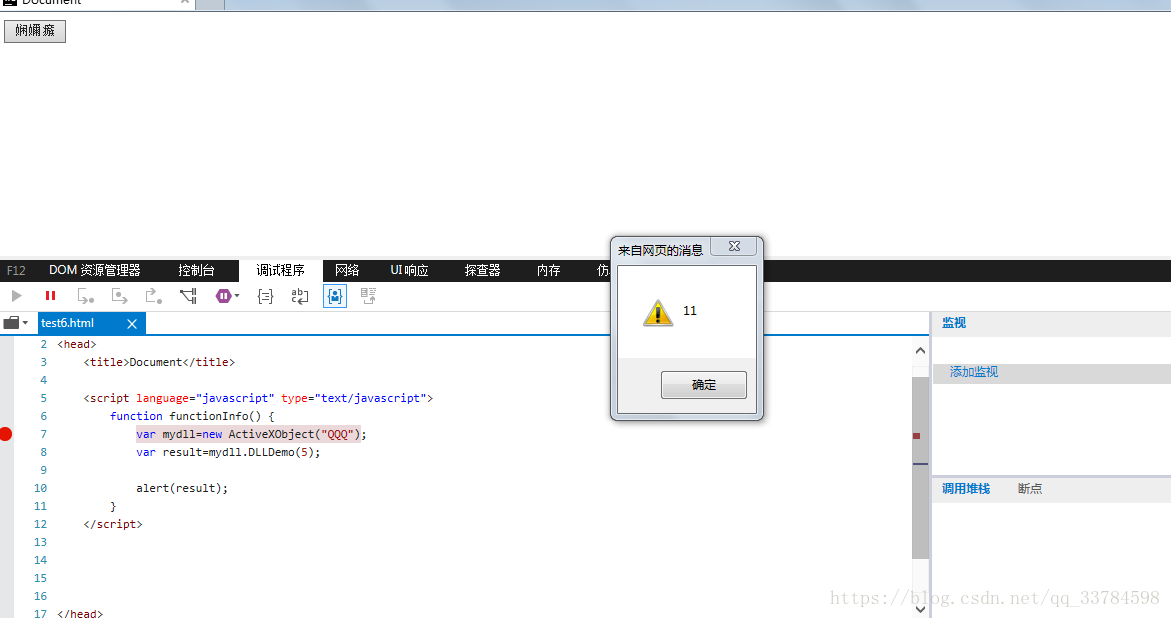Open the exception behavior dropdown icon
Image resolution: width=1171 pixels, height=618 pixels.
pyautogui.click(x=227, y=296)
